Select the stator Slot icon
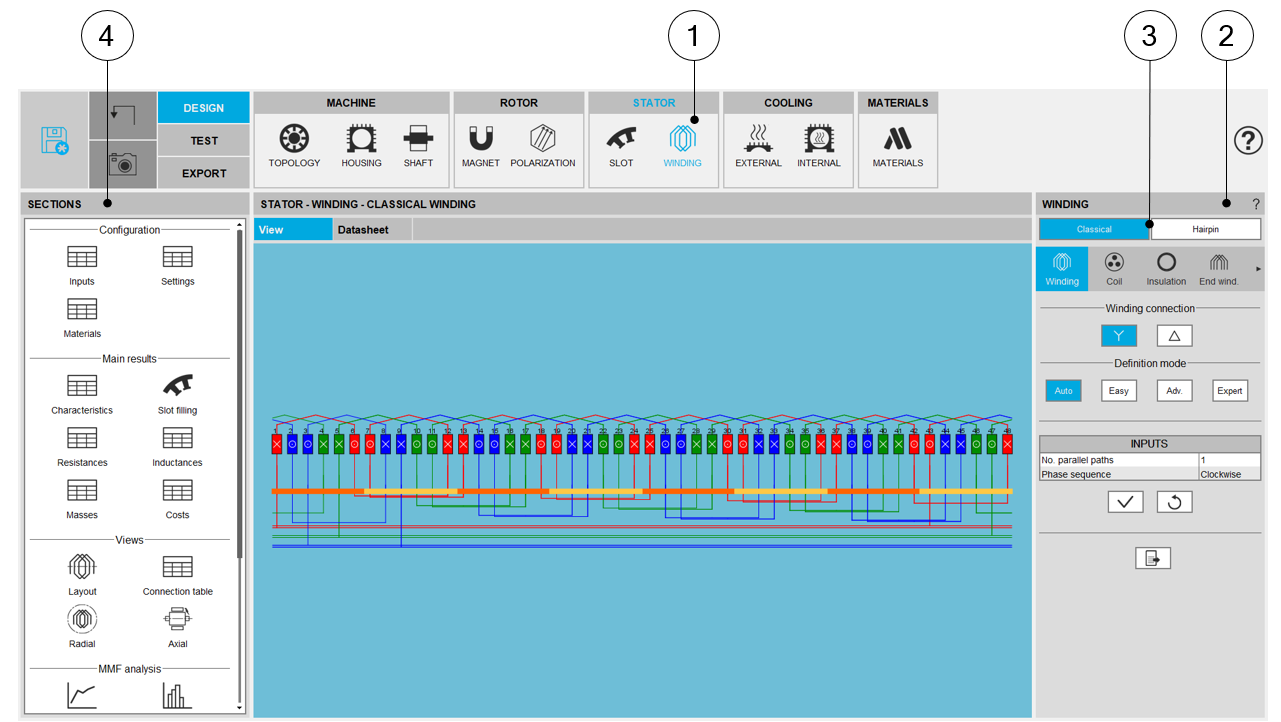 [621, 146]
